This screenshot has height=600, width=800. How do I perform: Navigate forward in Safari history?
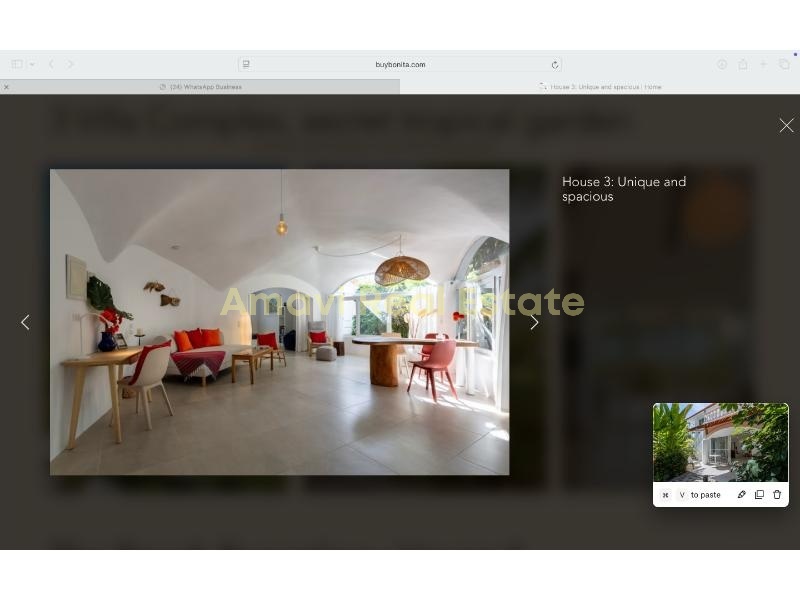click(x=71, y=64)
